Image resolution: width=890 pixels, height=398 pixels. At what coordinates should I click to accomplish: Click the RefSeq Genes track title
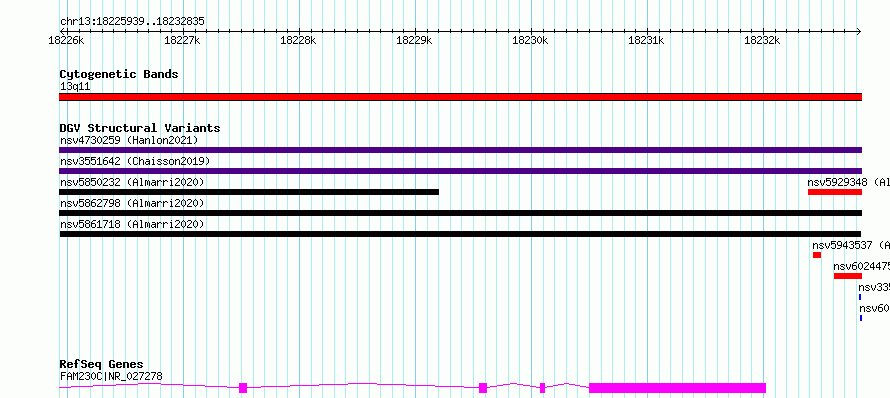(102, 365)
